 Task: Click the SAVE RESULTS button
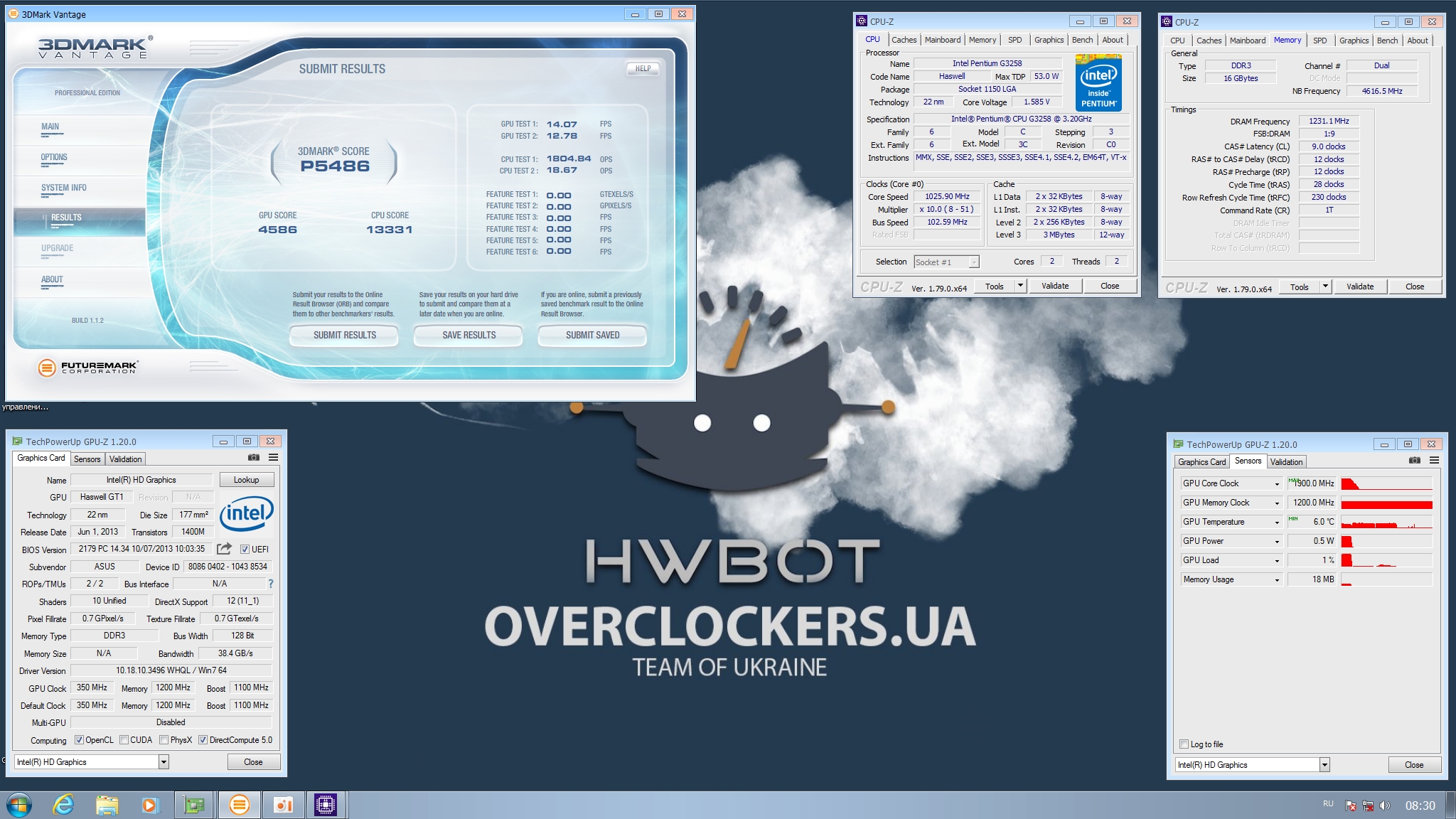pos(469,335)
